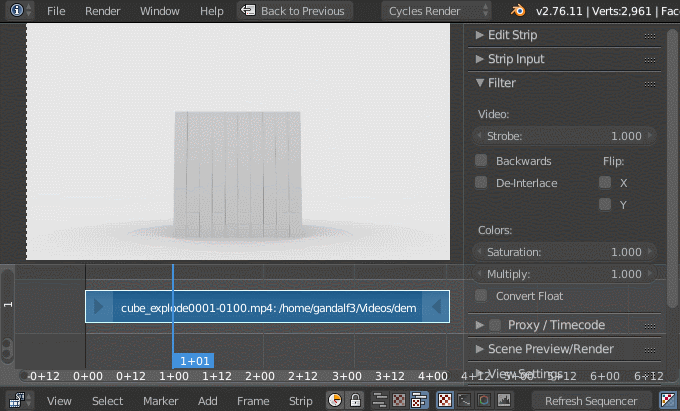This screenshot has height=411, width=680.
Task: Click the 1+01 current frame marker
Action: (193, 361)
